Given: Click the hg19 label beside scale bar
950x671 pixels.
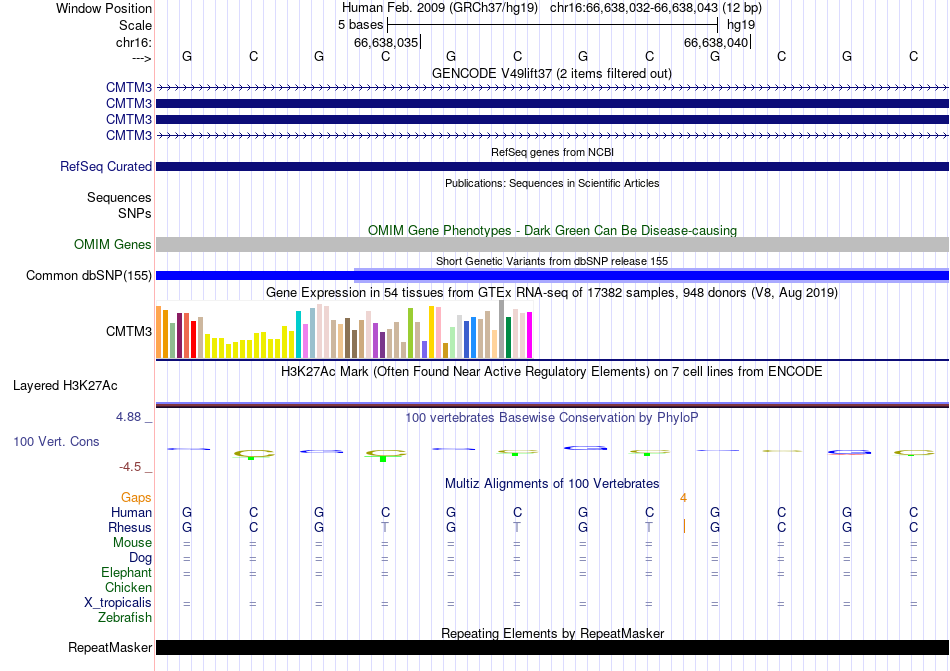Looking at the screenshot, I should tap(740, 25).
